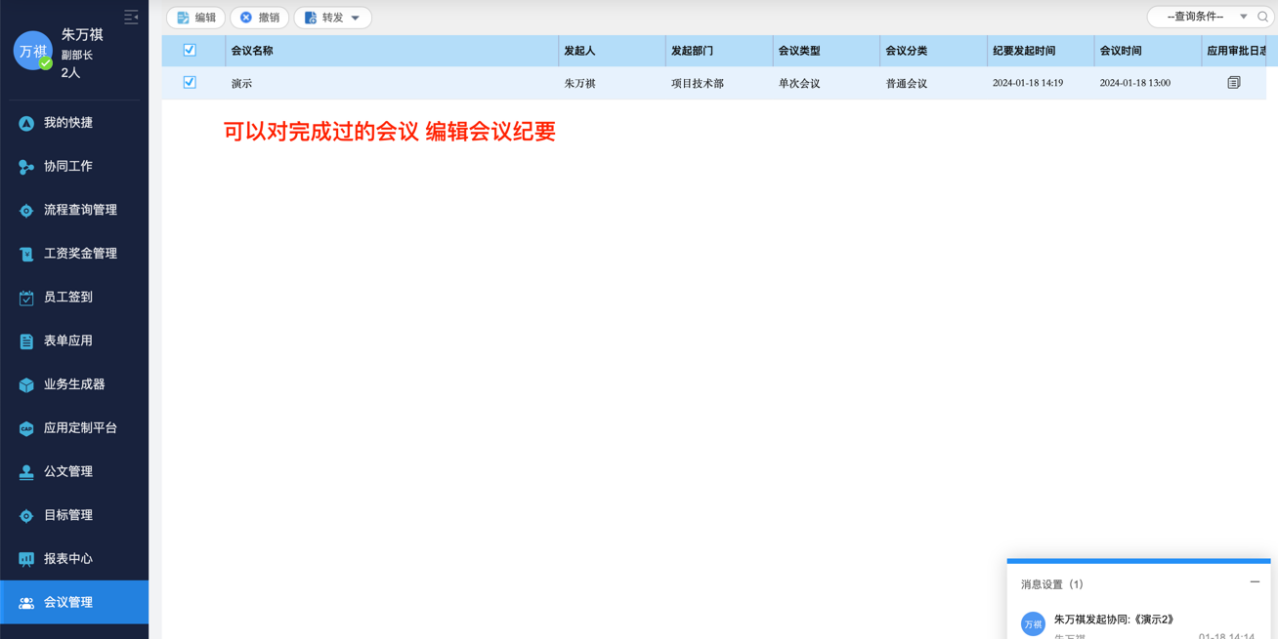Click the search magnifier icon
This screenshot has height=639, width=1278.
1263,17
